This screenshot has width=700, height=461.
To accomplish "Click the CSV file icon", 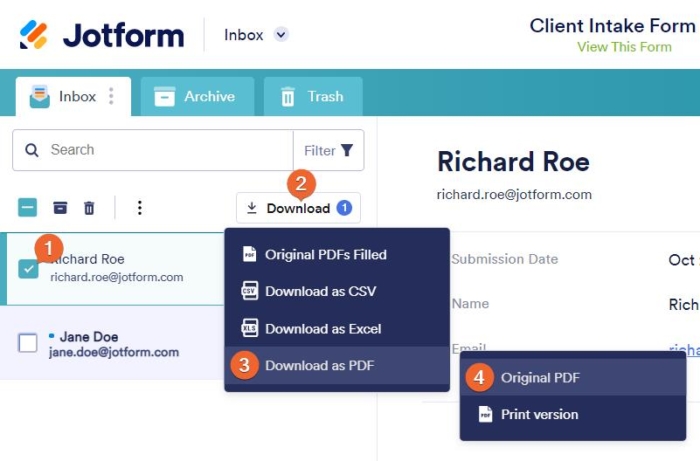I will click(x=250, y=291).
